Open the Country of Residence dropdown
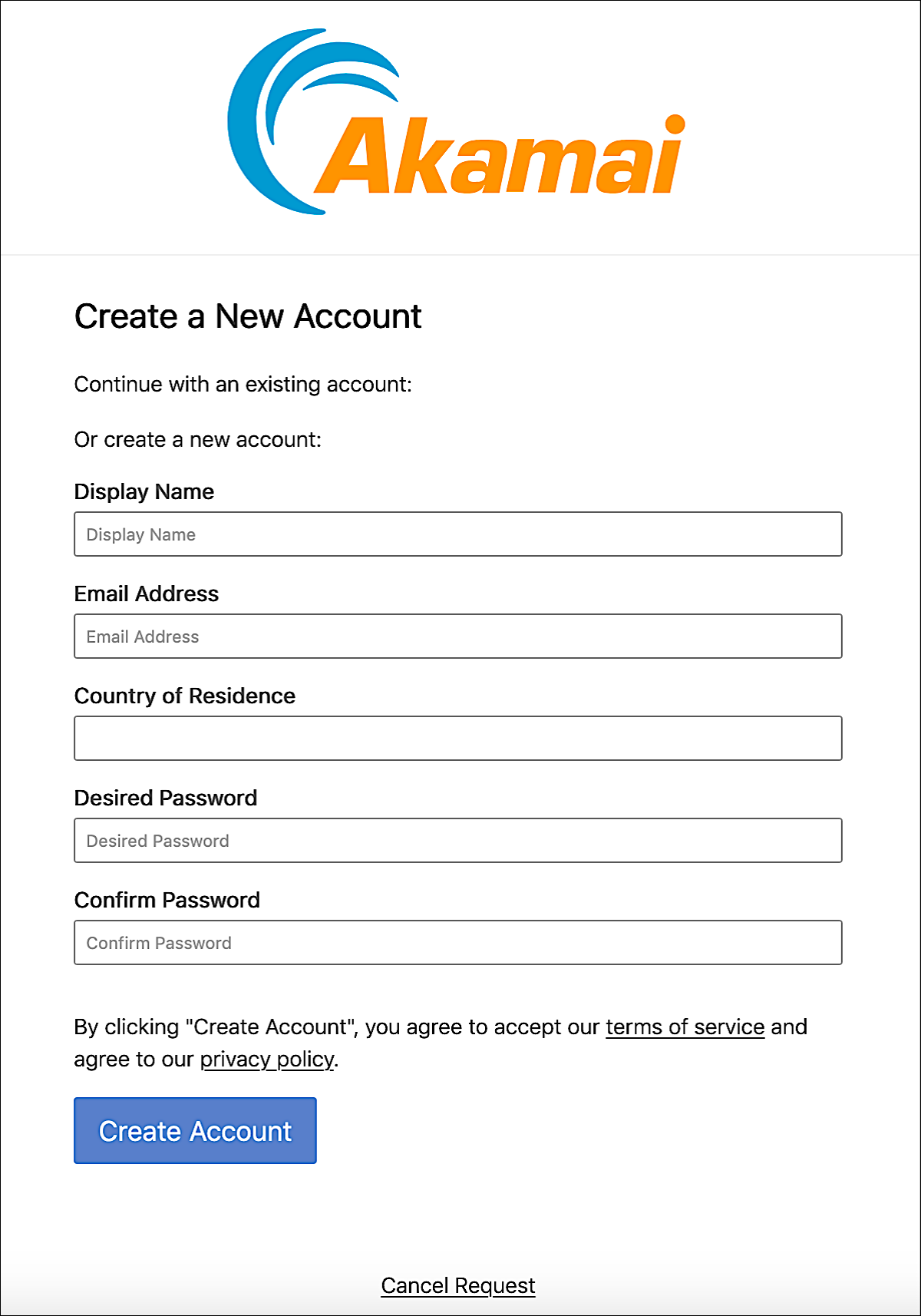This screenshot has height=1316, width=921. [x=457, y=739]
